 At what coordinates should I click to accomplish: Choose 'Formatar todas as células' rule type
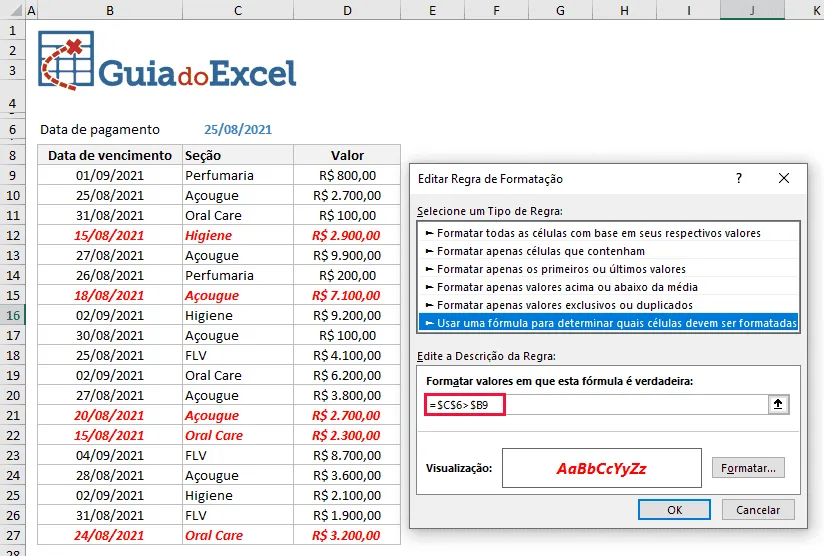(x=609, y=233)
